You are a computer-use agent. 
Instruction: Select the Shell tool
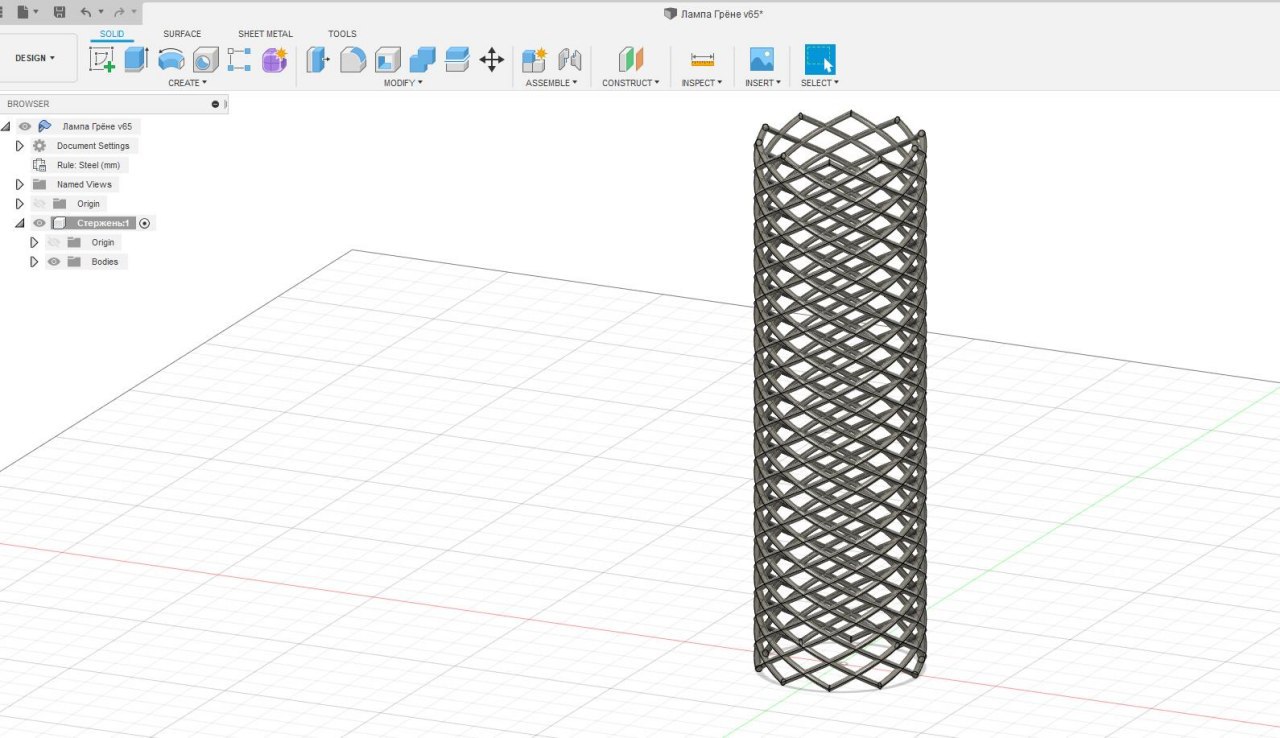(388, 60)
